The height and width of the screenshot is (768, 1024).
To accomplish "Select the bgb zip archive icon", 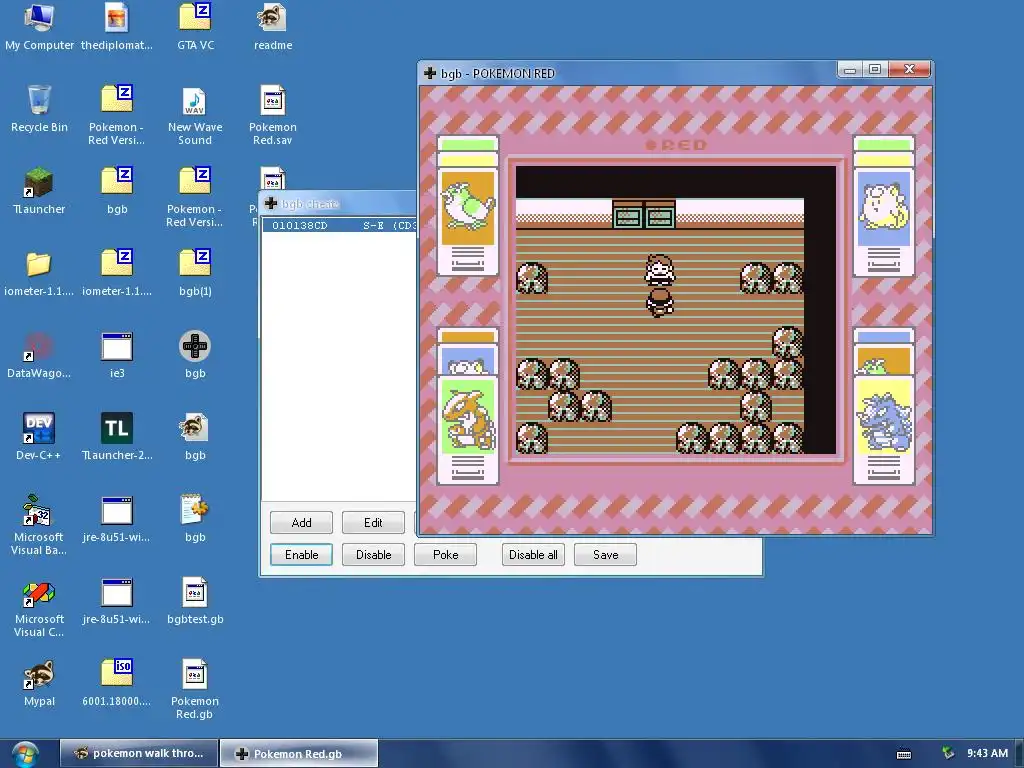I will pyautogui.click(x=117, y=191).
